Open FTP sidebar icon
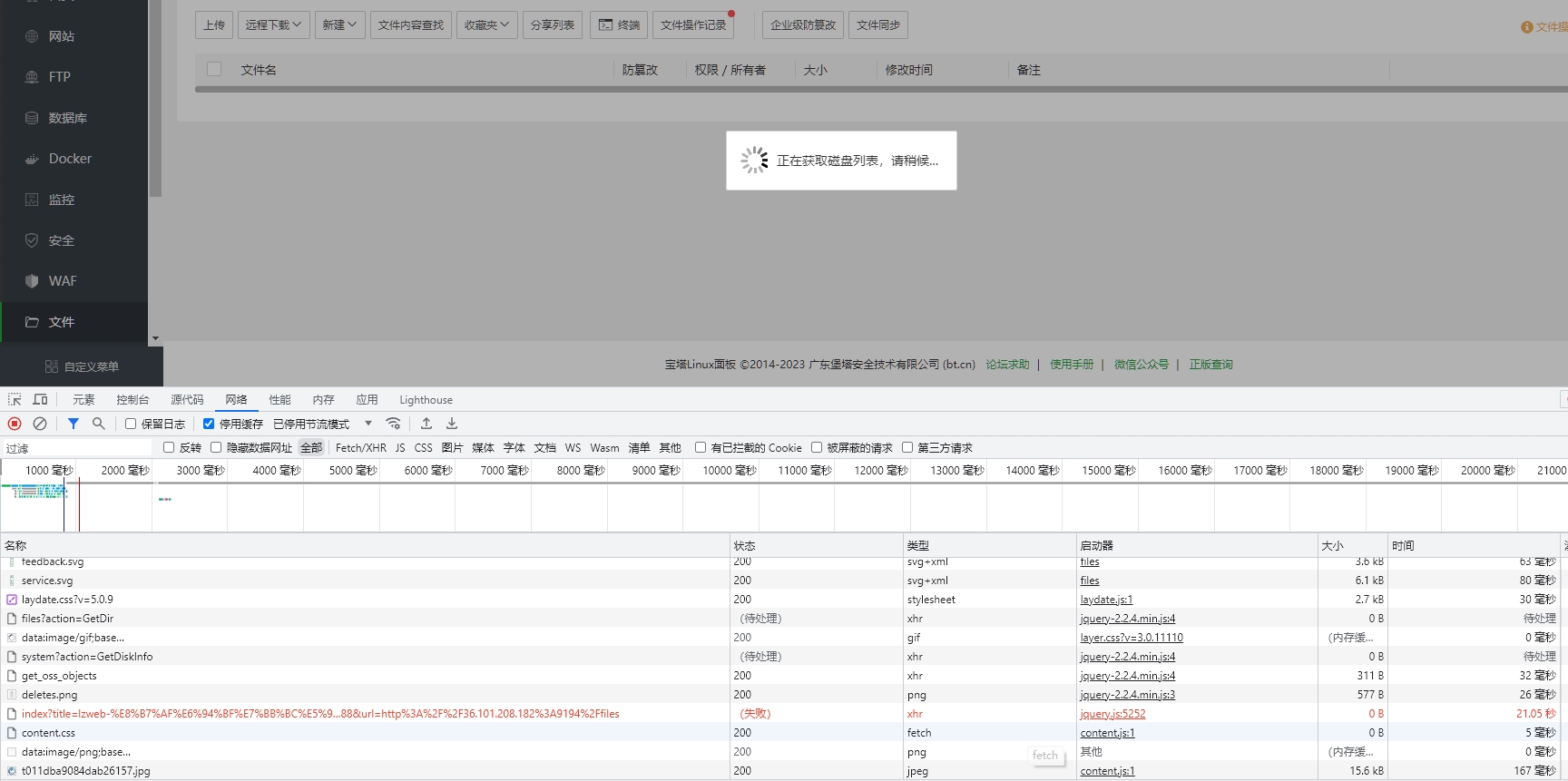This screenshot has width=1568, height=781. coord(32,77)
